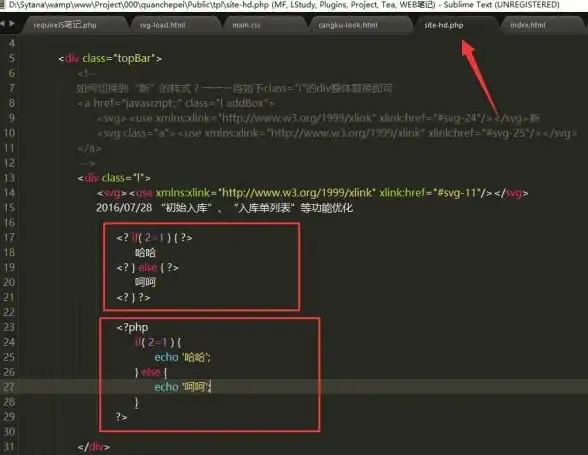Open the index.html tab

[528, 25]
